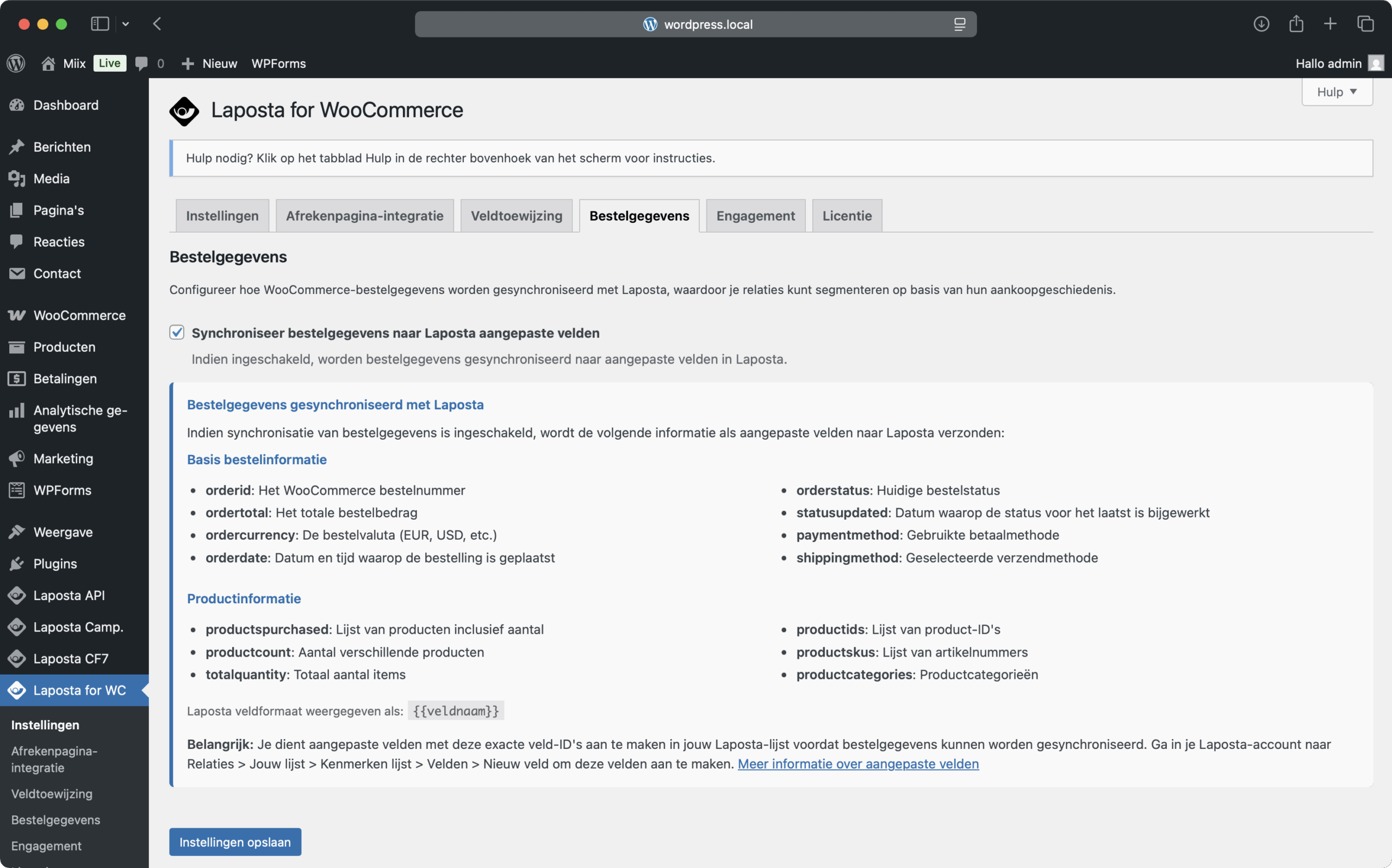Click the Productinformatie heading

pyautogui.click(x=244, y=598)
